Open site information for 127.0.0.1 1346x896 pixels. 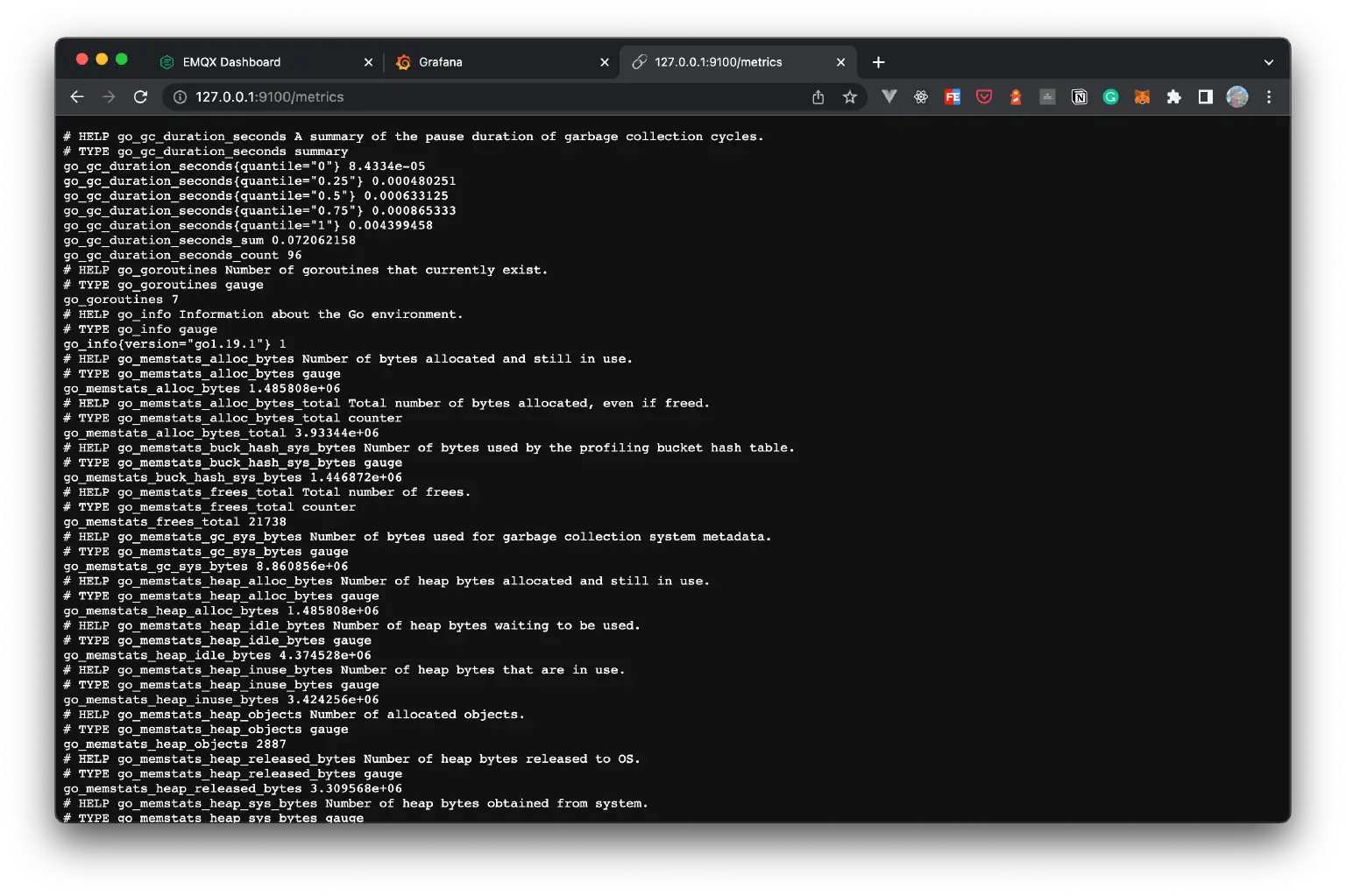coord(180,96)
